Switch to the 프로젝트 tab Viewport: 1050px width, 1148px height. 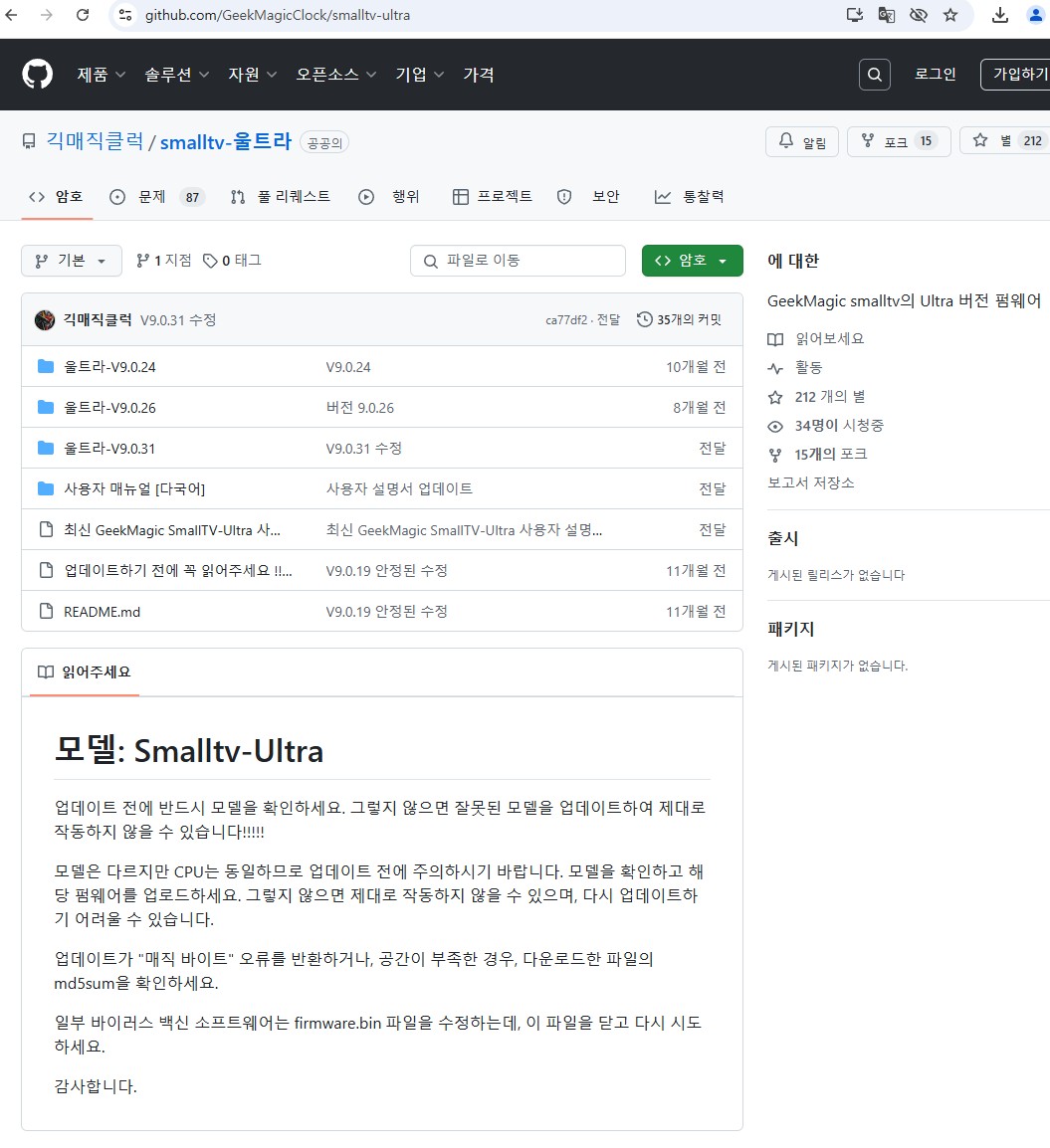tap(493, 196)
